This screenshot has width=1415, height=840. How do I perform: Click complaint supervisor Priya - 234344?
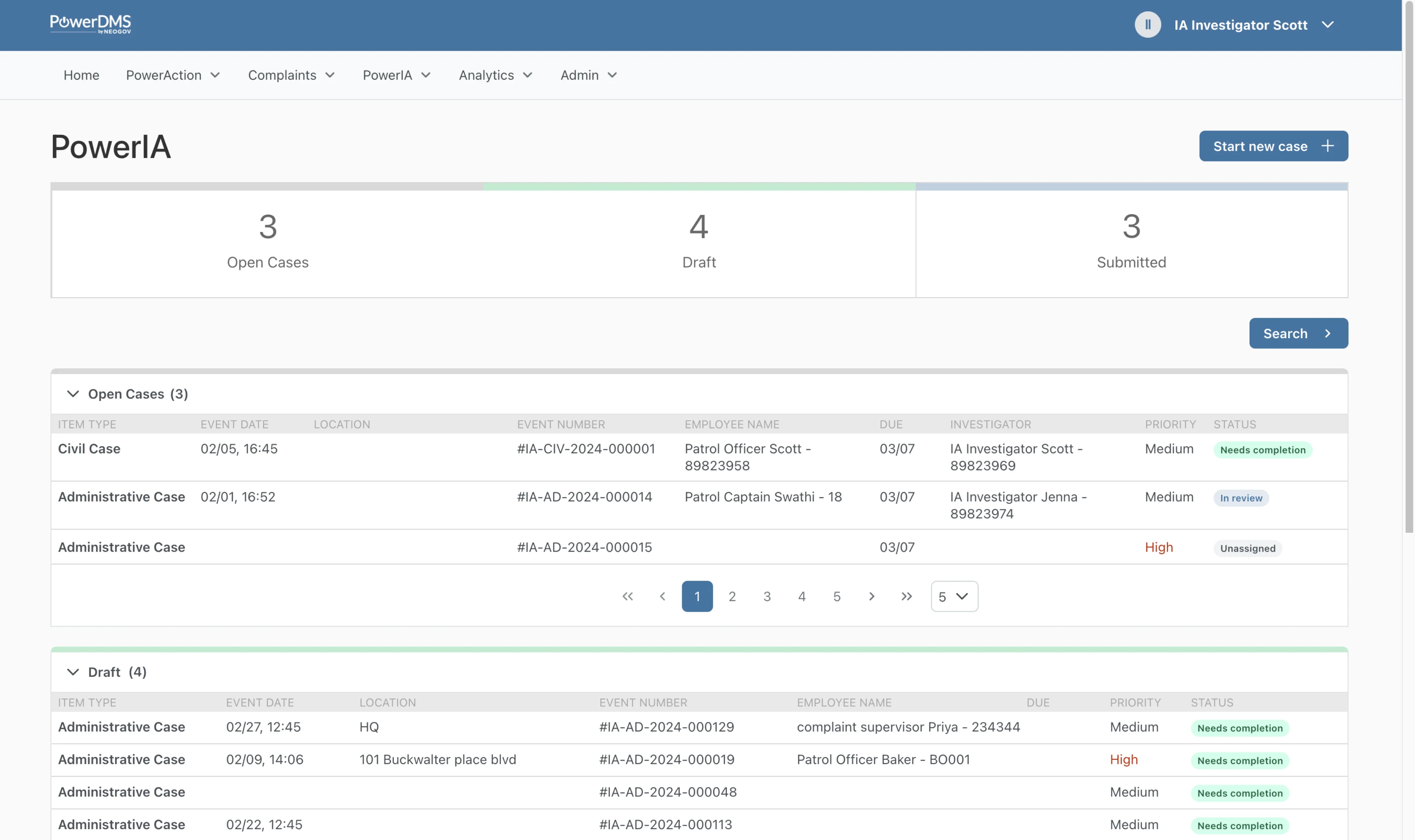[x=908, y=727]
